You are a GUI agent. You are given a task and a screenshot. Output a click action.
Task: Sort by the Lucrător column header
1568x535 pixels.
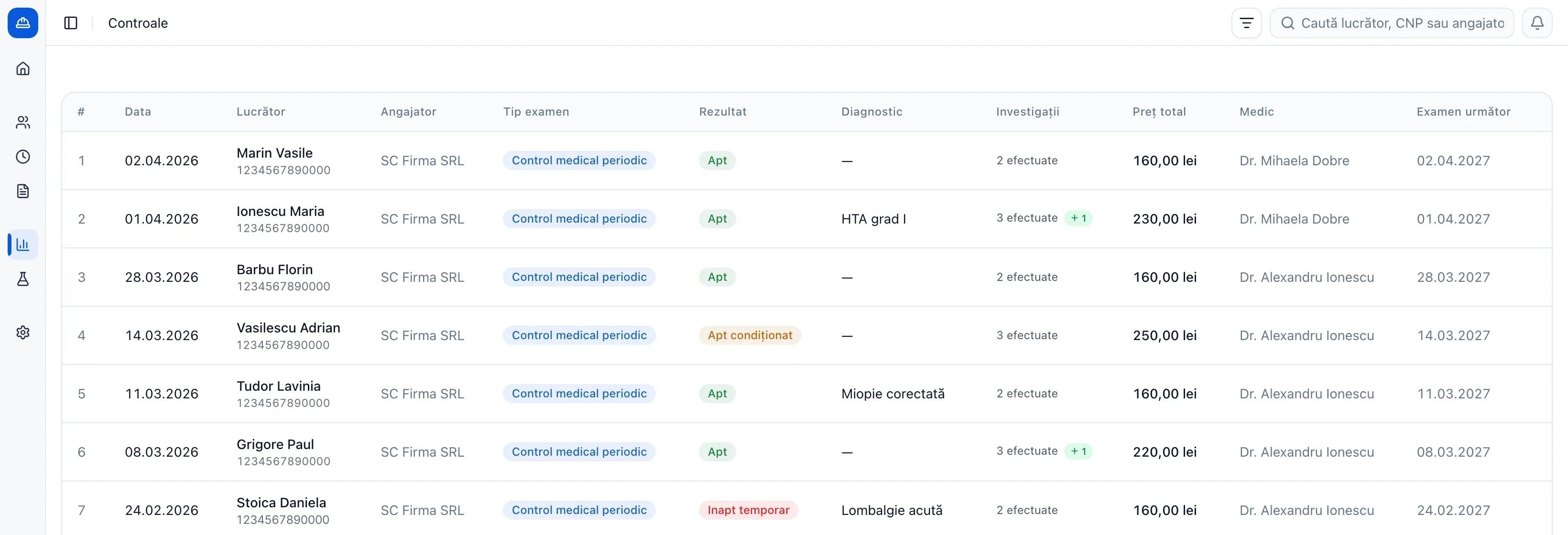tap(261, 112)
